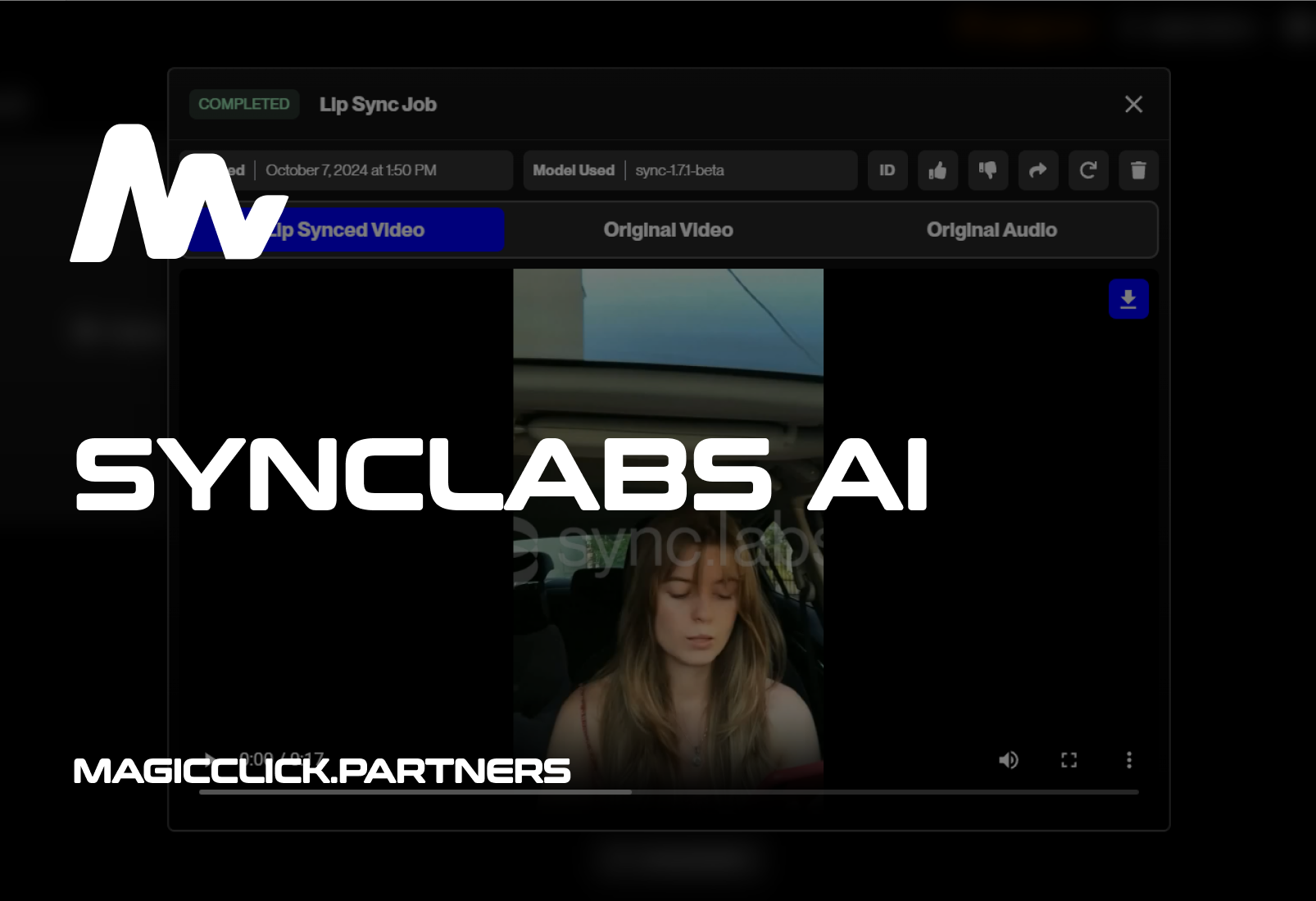Retry the job with the refresh icon
Image resolution: width=1316 pixels, height=901 pixels.
[x=1088, y=170]
